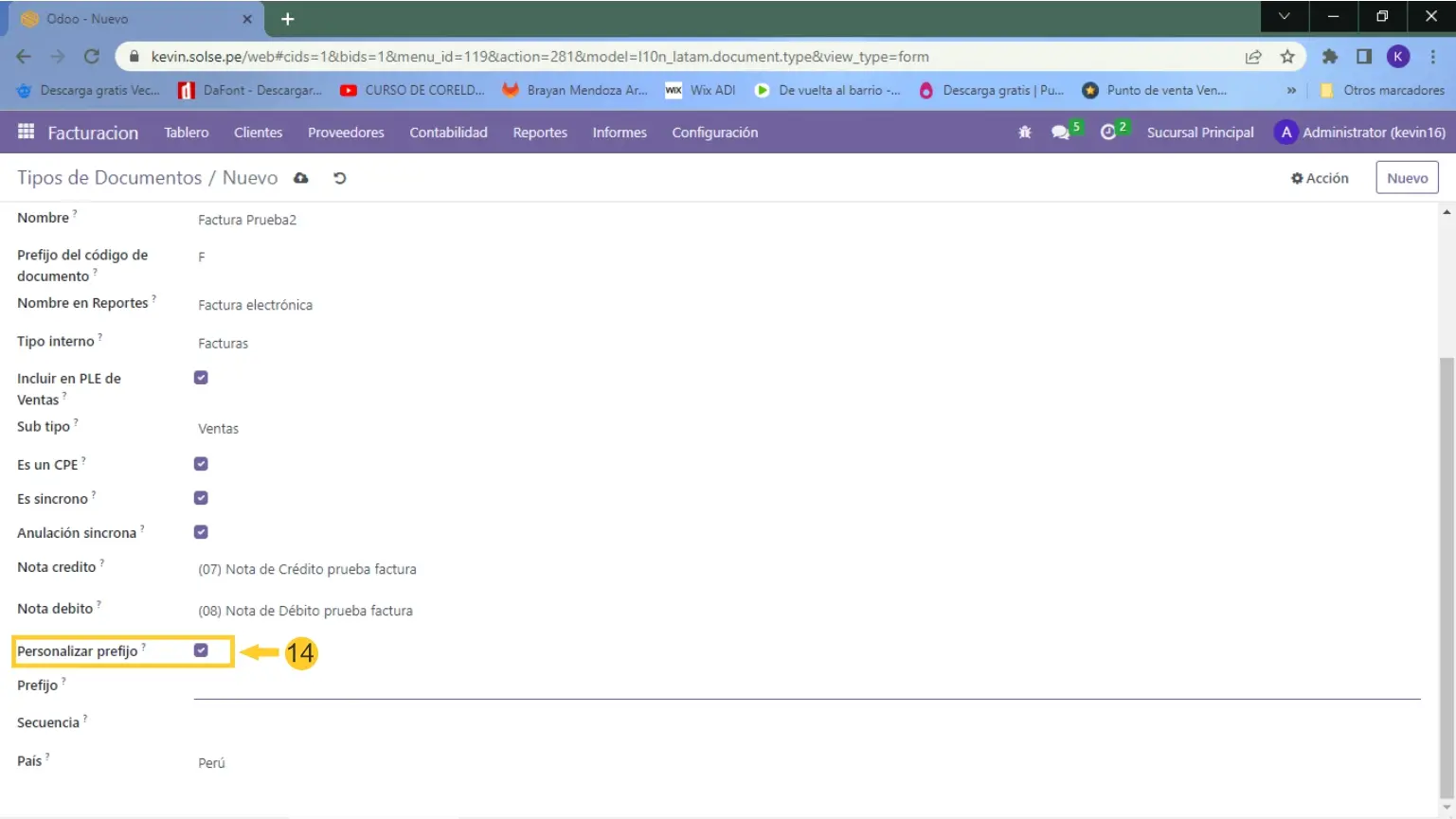Open the activities clock icon
This screenshot has width=1456, height=819.
1108,133
